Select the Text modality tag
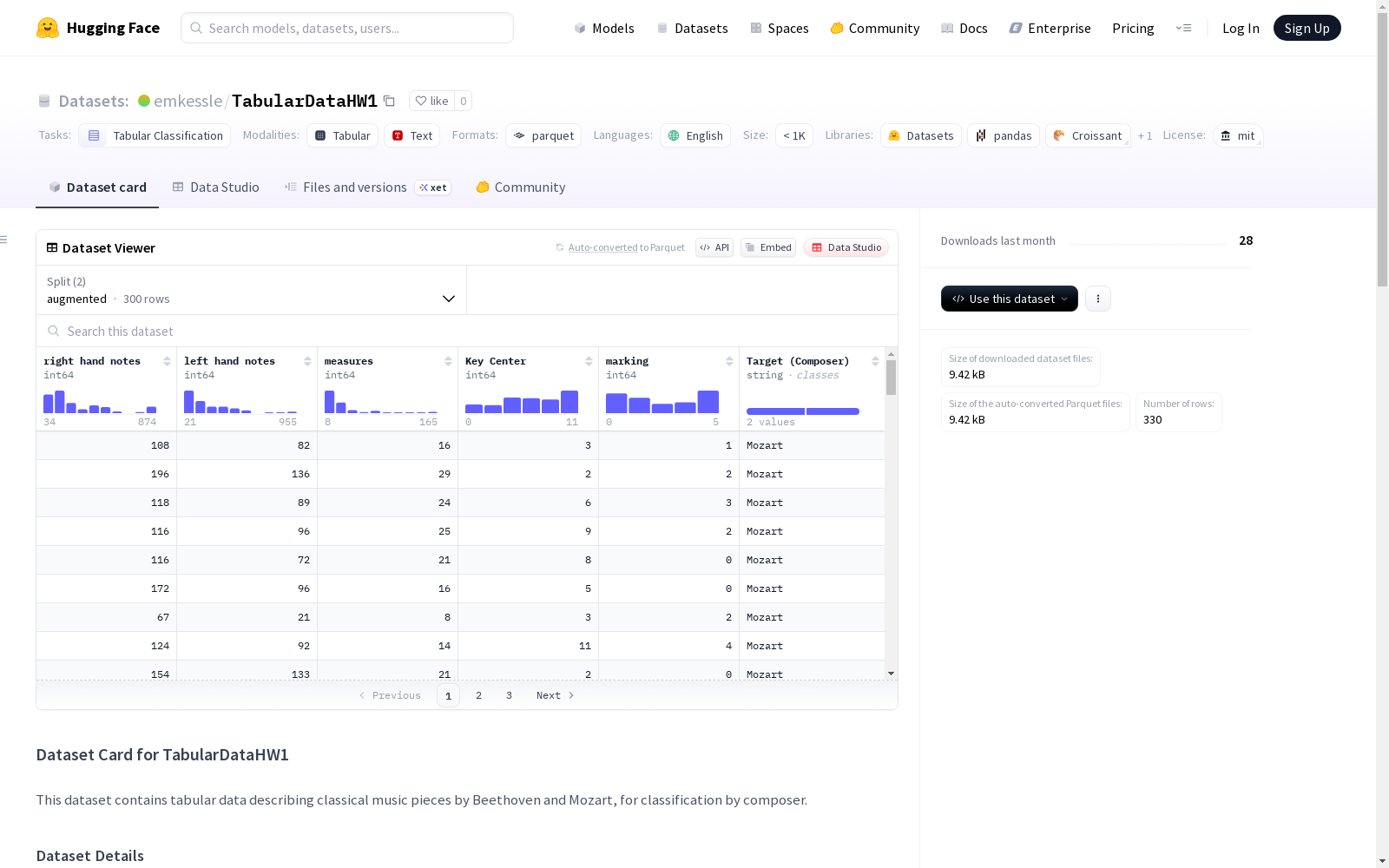Screen dimensions: 1389x868 [x=411, y=135]
